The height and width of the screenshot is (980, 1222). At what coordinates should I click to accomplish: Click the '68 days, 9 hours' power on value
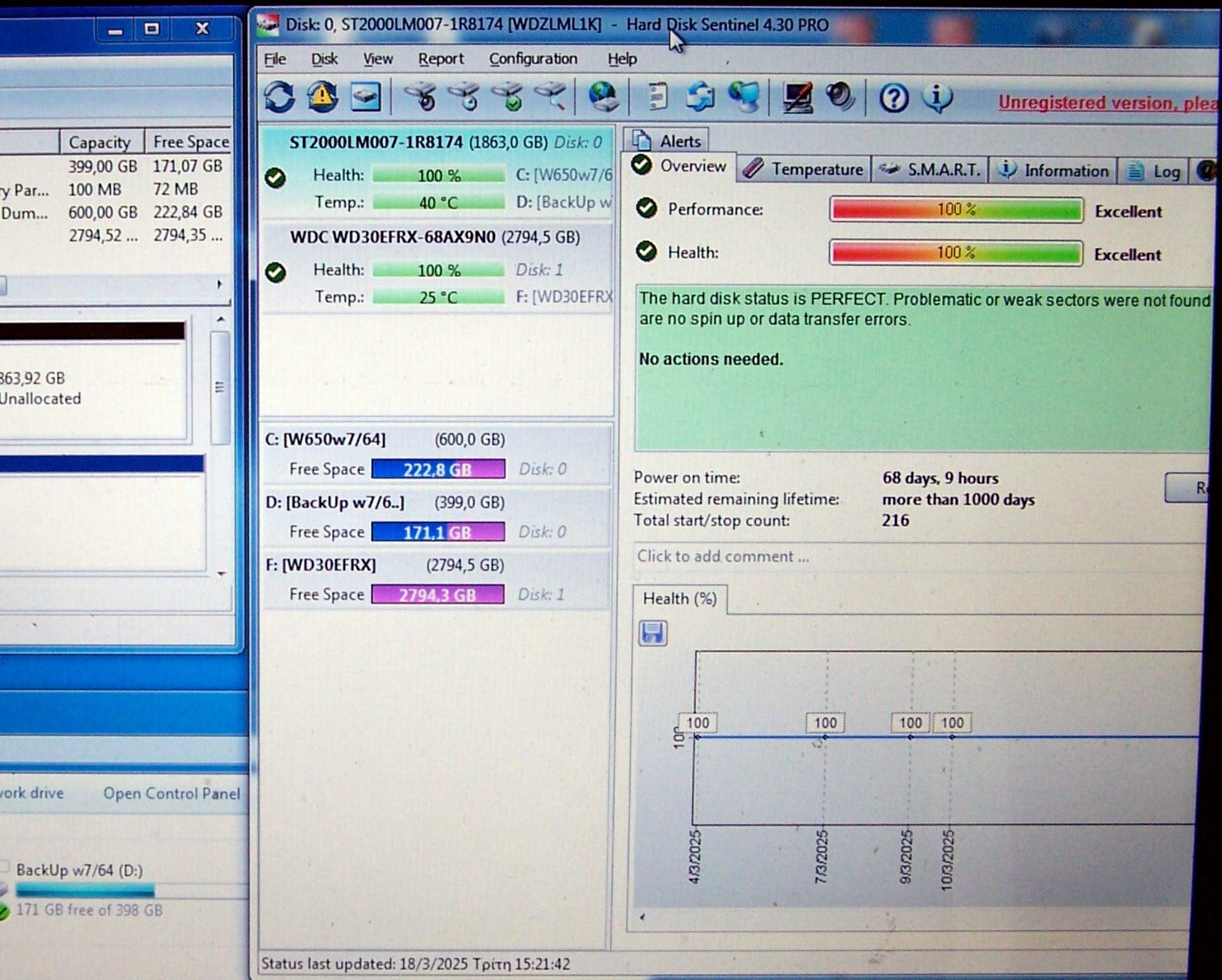click(x=940, y=478)
